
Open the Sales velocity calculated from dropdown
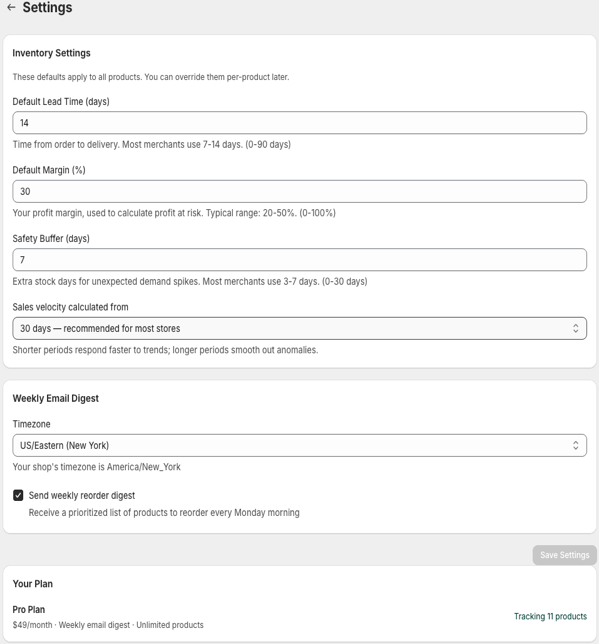300,328
